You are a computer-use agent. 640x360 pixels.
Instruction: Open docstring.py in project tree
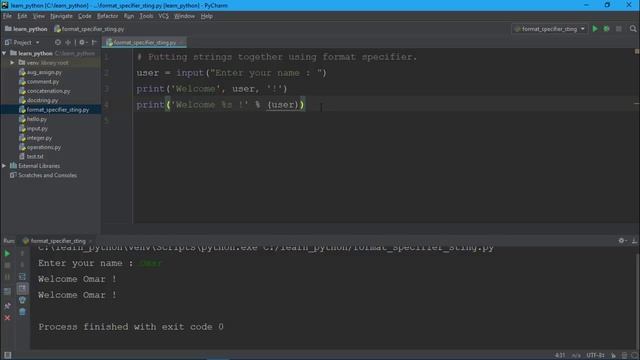pos(42,100)
